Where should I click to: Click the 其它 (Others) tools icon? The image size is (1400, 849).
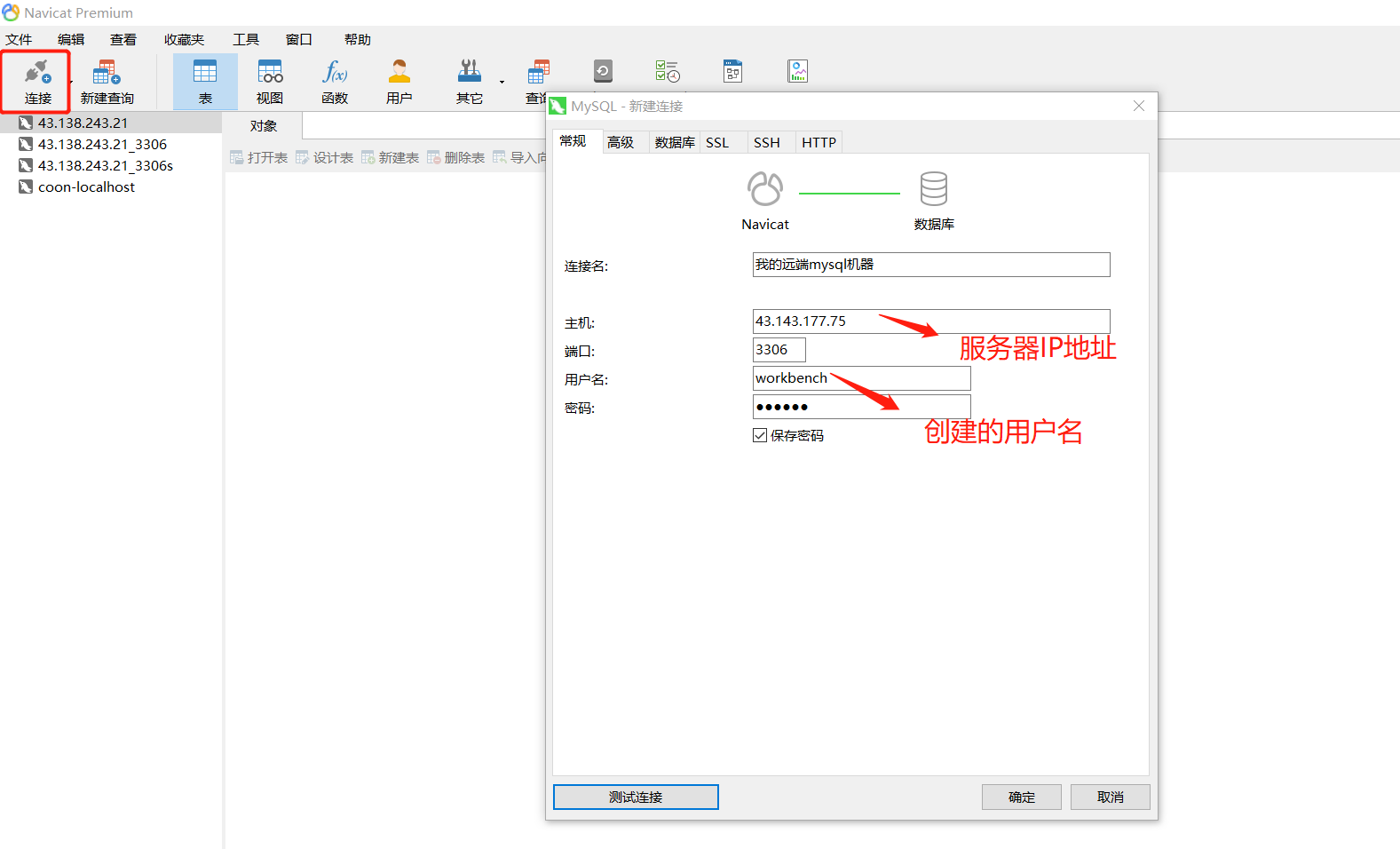[470, 72]
